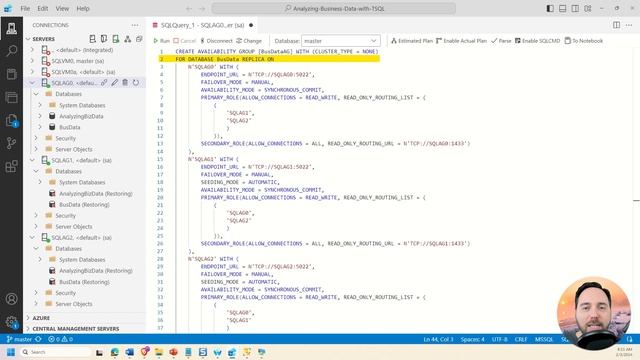The height and width of the screenshot is (360, 640).
Task: Click Show Active Connections icon in Servers header
Action: (x=116, y=39)
